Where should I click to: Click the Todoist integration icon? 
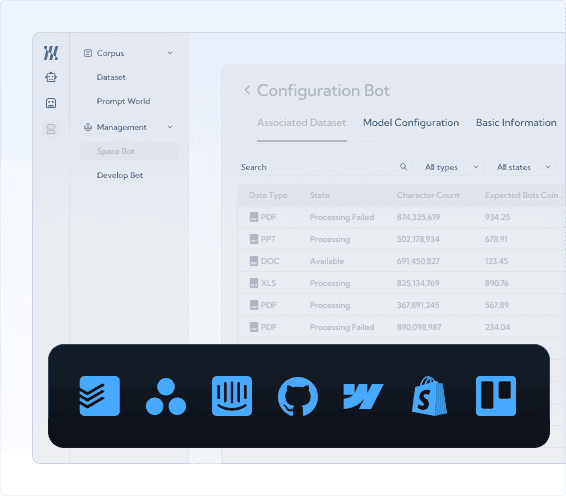100,396
